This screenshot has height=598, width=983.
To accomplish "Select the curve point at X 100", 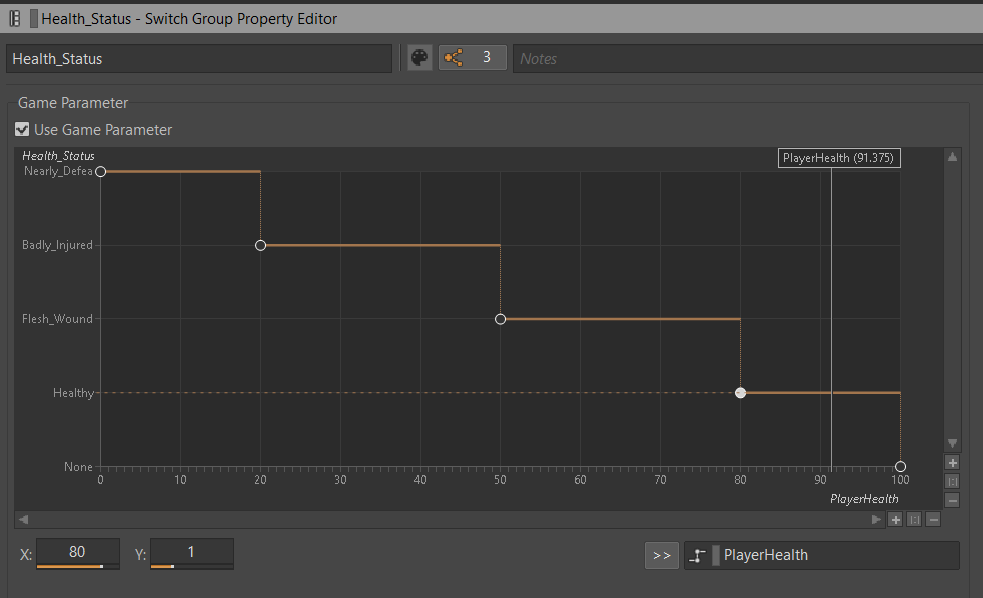I will [x=900, y=466].
